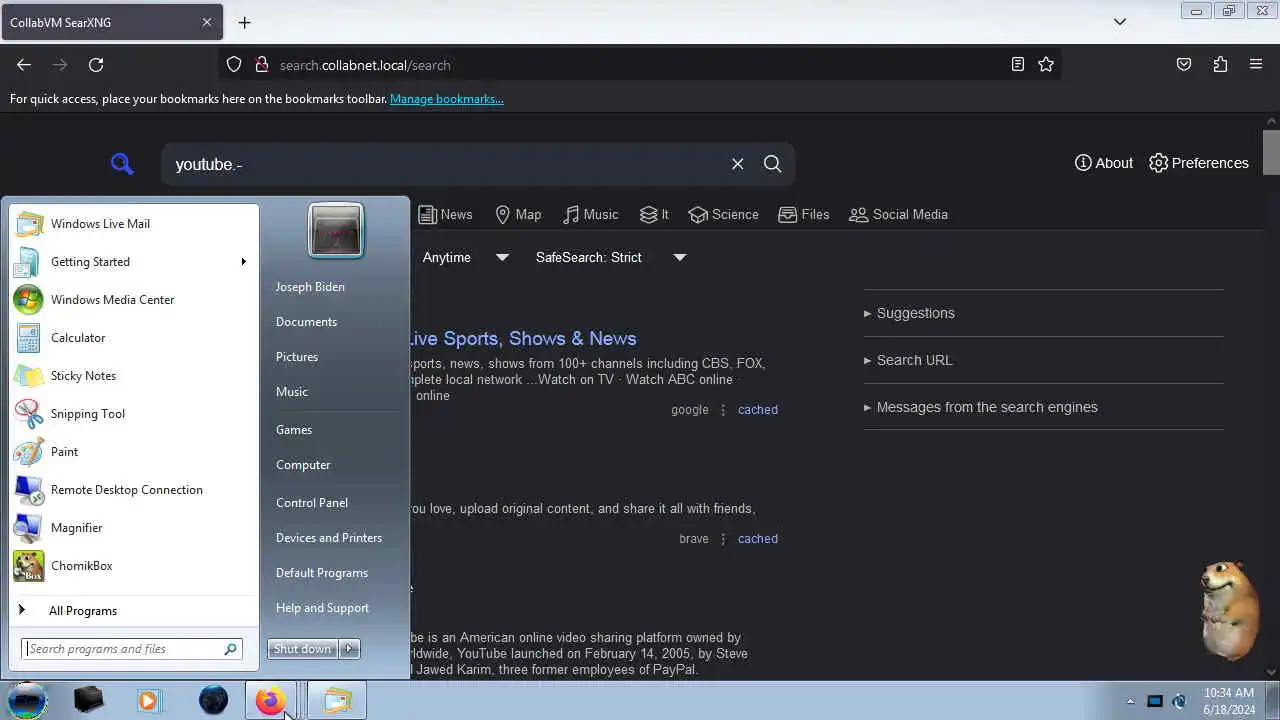This screenshot has height=720, width=1280.
Task: Open Help and Support
Action: coord(322,608)
